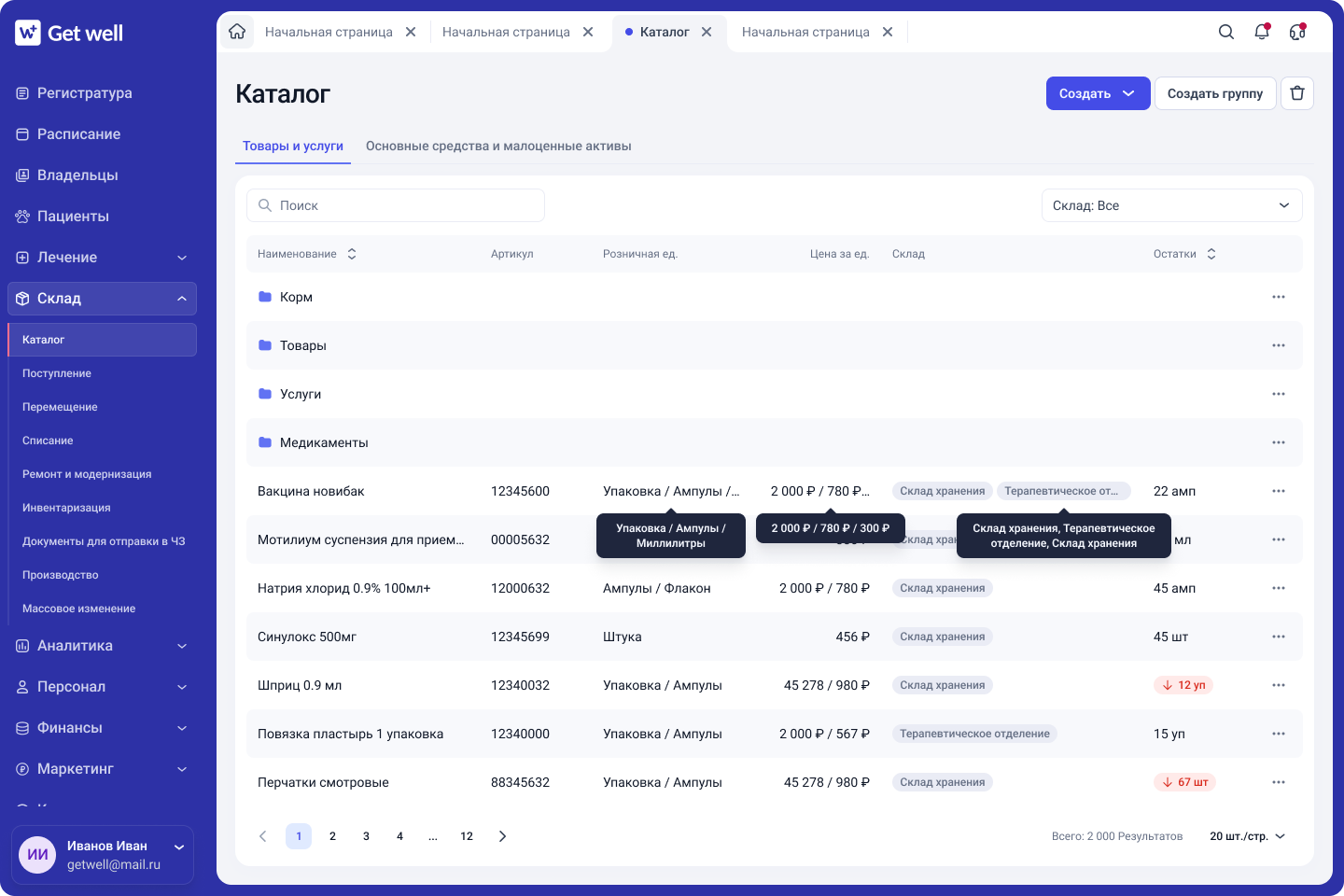Expand Лечение sidebar section
The width and height of the screenshot is (1344, 896).
(102, 258)
